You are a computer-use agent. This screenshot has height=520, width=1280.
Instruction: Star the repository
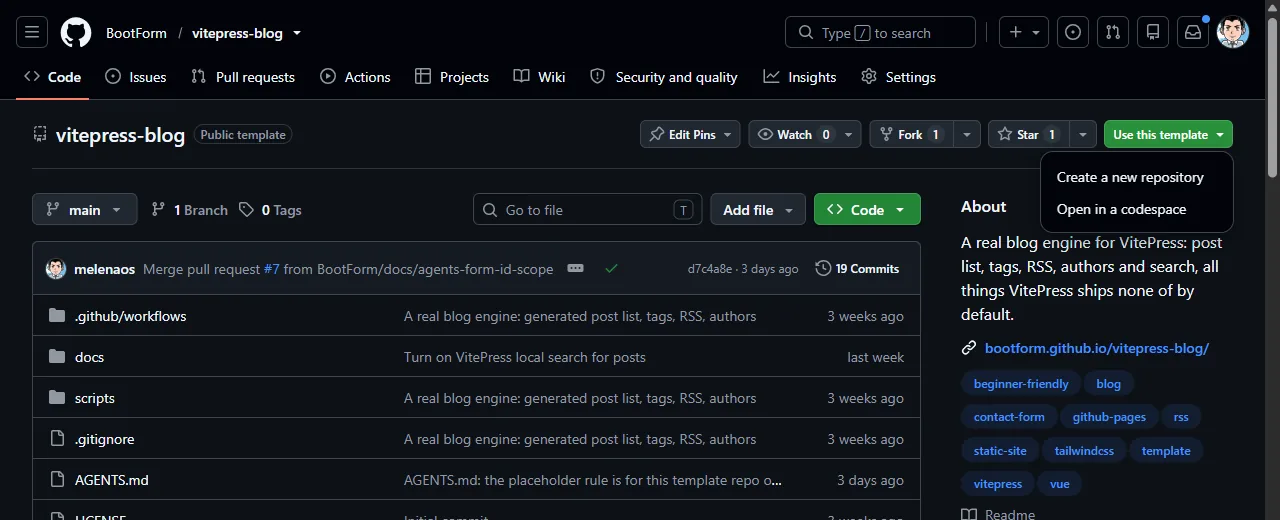click(1028, 134)
